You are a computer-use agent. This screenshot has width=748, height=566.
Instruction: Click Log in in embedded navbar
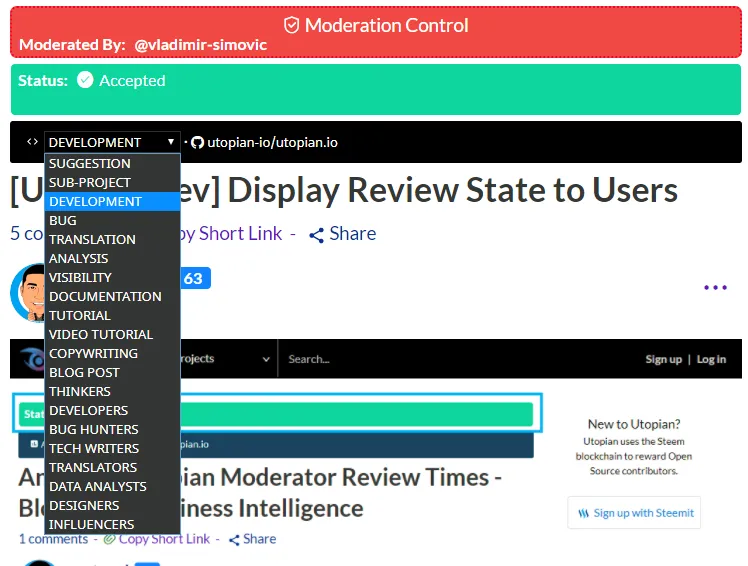point(711,359)
